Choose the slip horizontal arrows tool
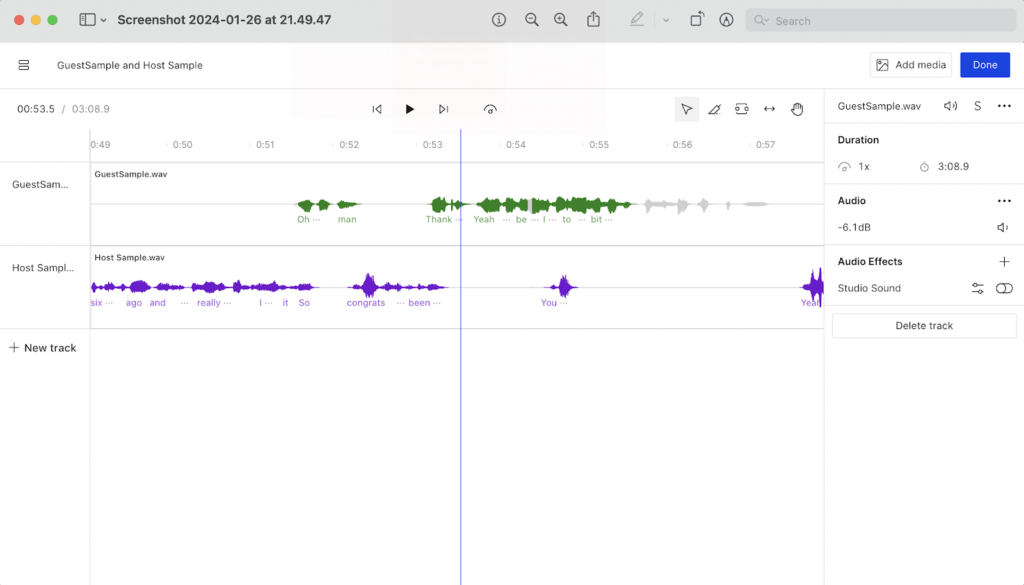This screenshot has height=585, width=1024. (x=769, y=109)
